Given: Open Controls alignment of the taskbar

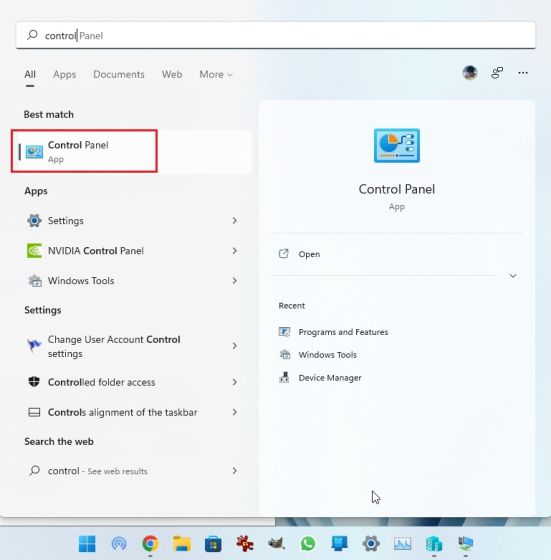Looking at the screenshot, I should tap(131, 412).
